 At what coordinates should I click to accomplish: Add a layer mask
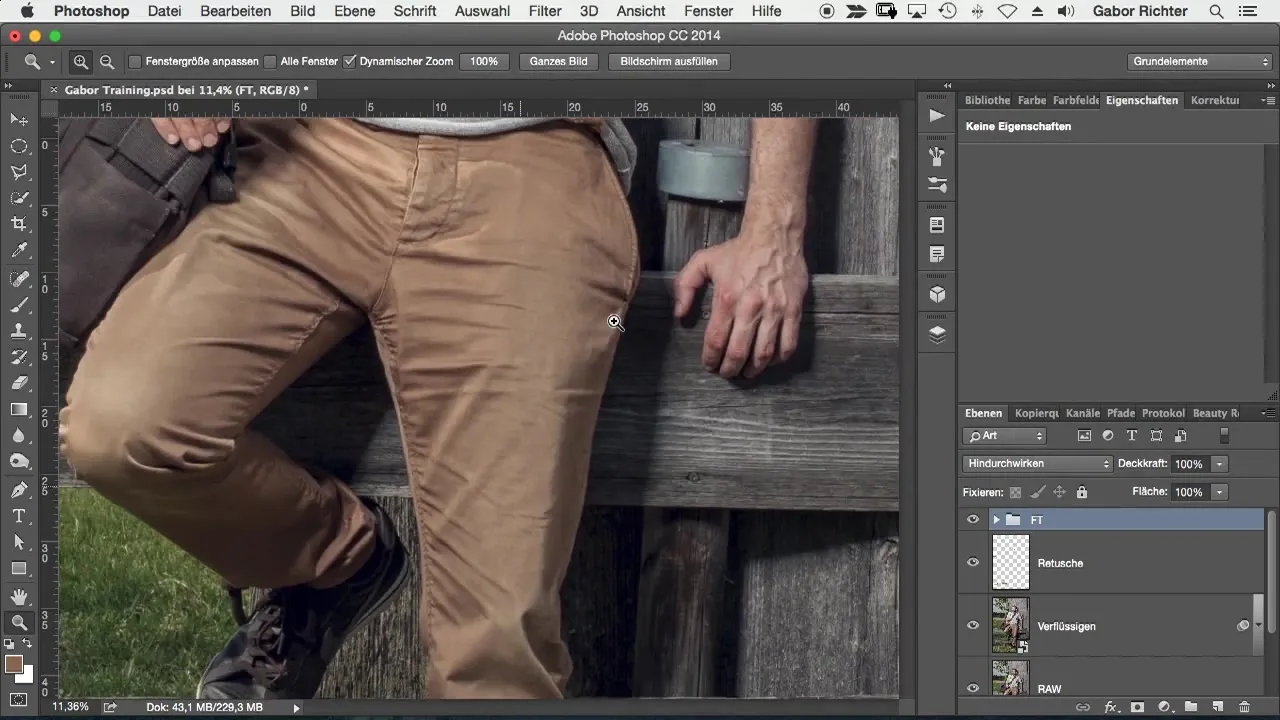[1137, 706]
